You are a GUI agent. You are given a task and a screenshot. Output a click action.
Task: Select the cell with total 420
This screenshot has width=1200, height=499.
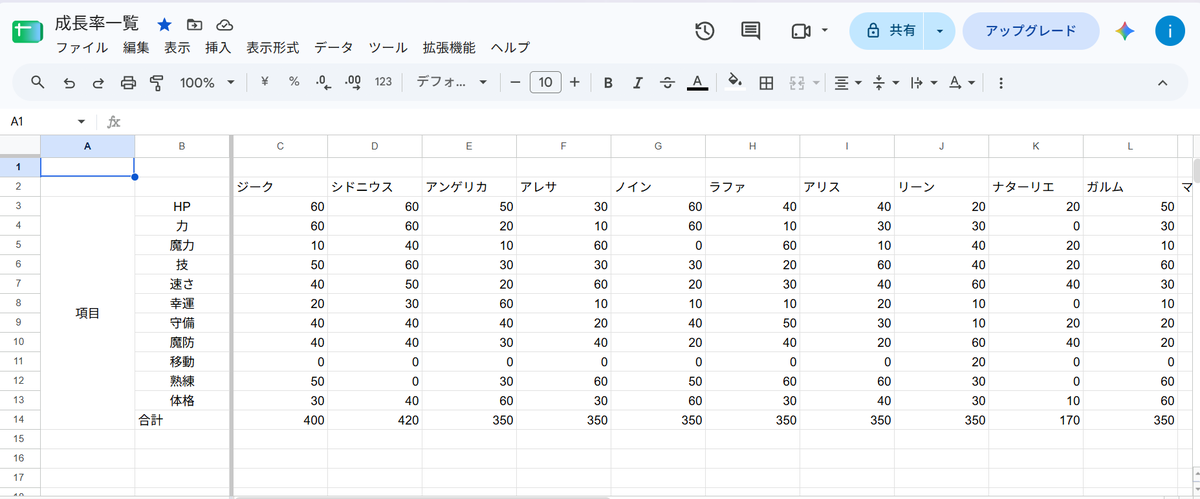click(x=375, y=421)
